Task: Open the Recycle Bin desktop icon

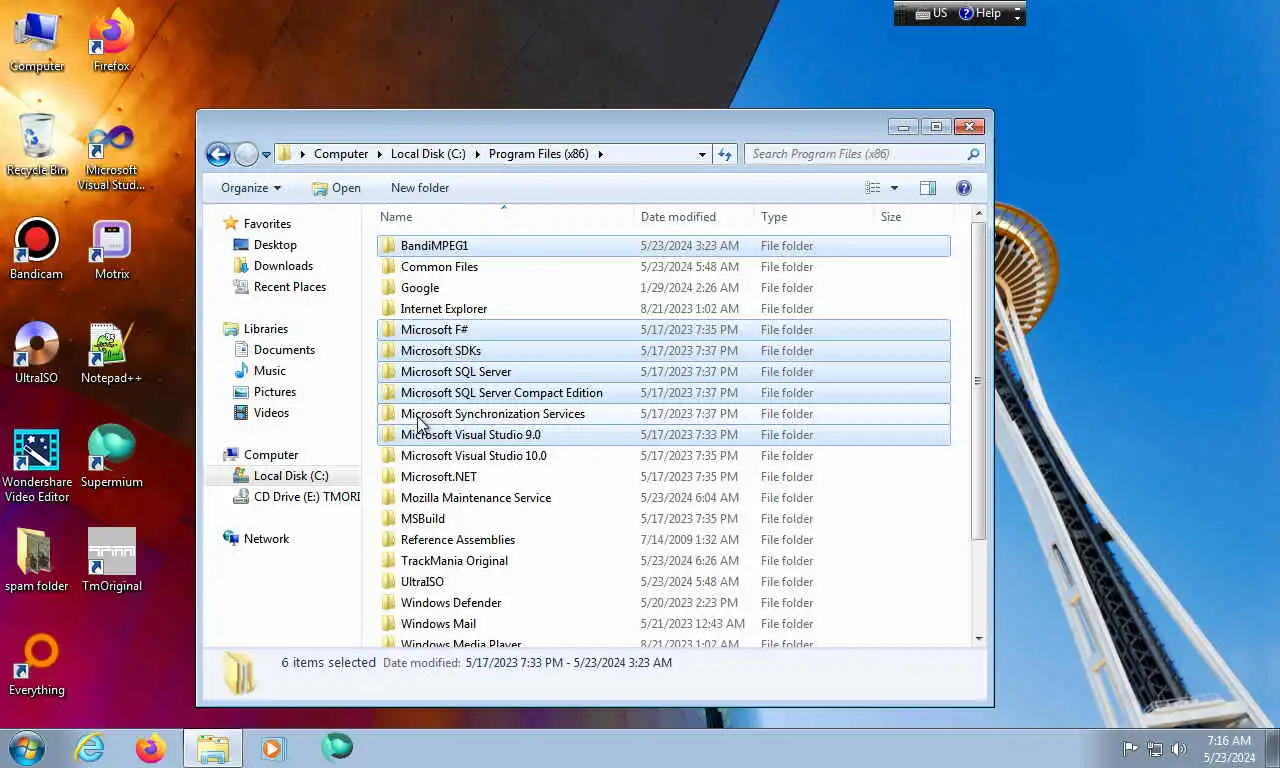Action: point(37,146)
